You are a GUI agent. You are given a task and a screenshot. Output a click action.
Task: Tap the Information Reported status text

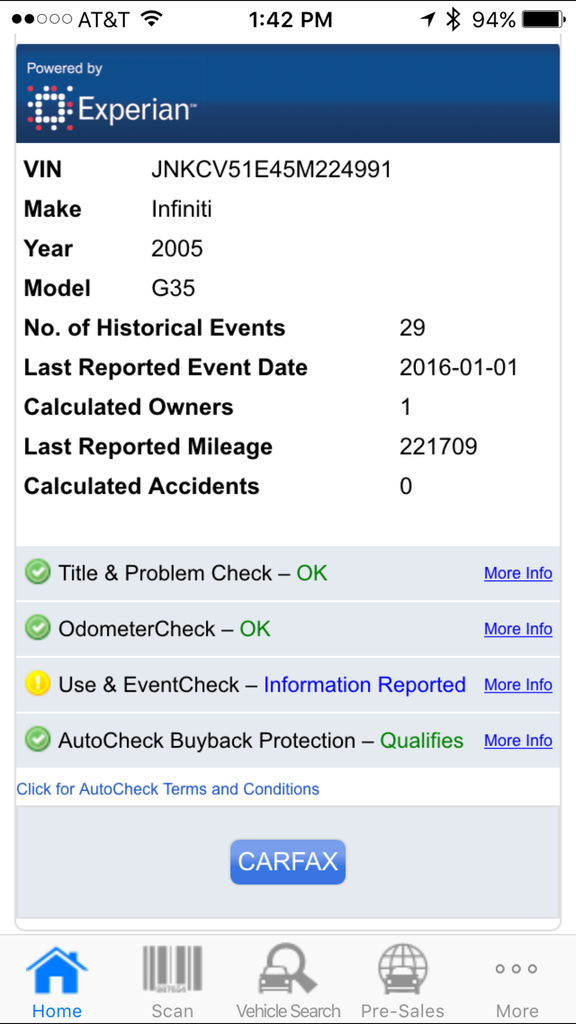click(364, 684)
